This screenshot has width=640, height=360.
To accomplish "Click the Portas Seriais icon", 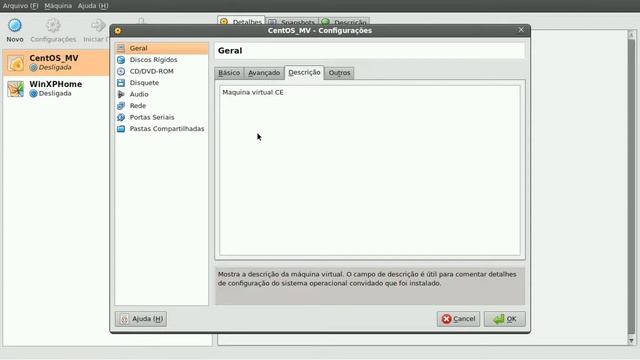I will pos(121,117).
